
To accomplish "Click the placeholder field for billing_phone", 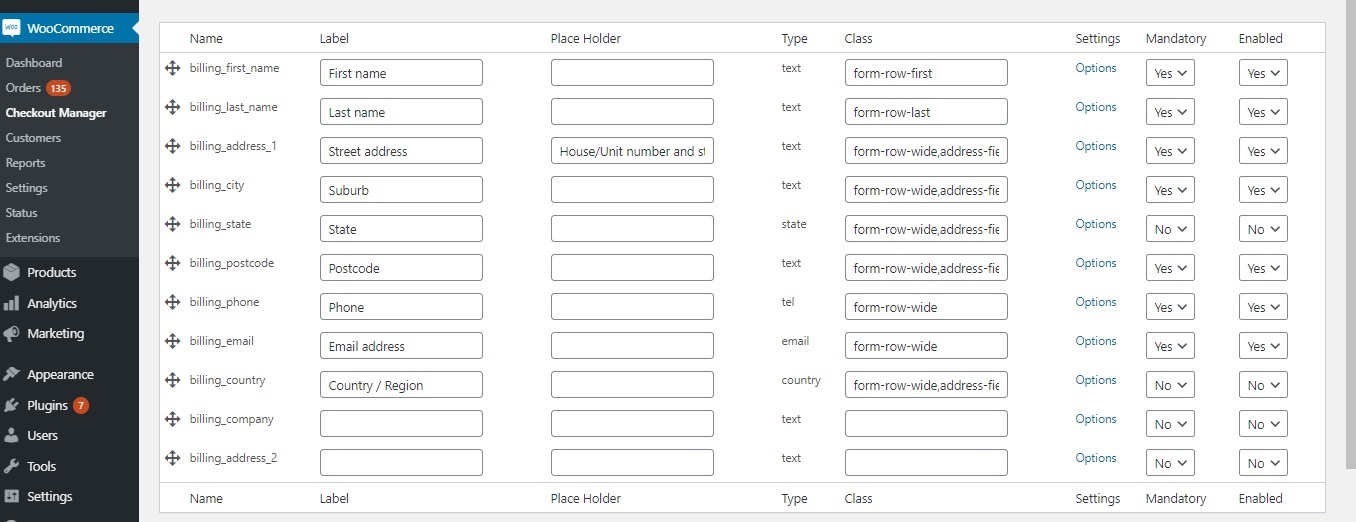I will click(x=632, y=307).
